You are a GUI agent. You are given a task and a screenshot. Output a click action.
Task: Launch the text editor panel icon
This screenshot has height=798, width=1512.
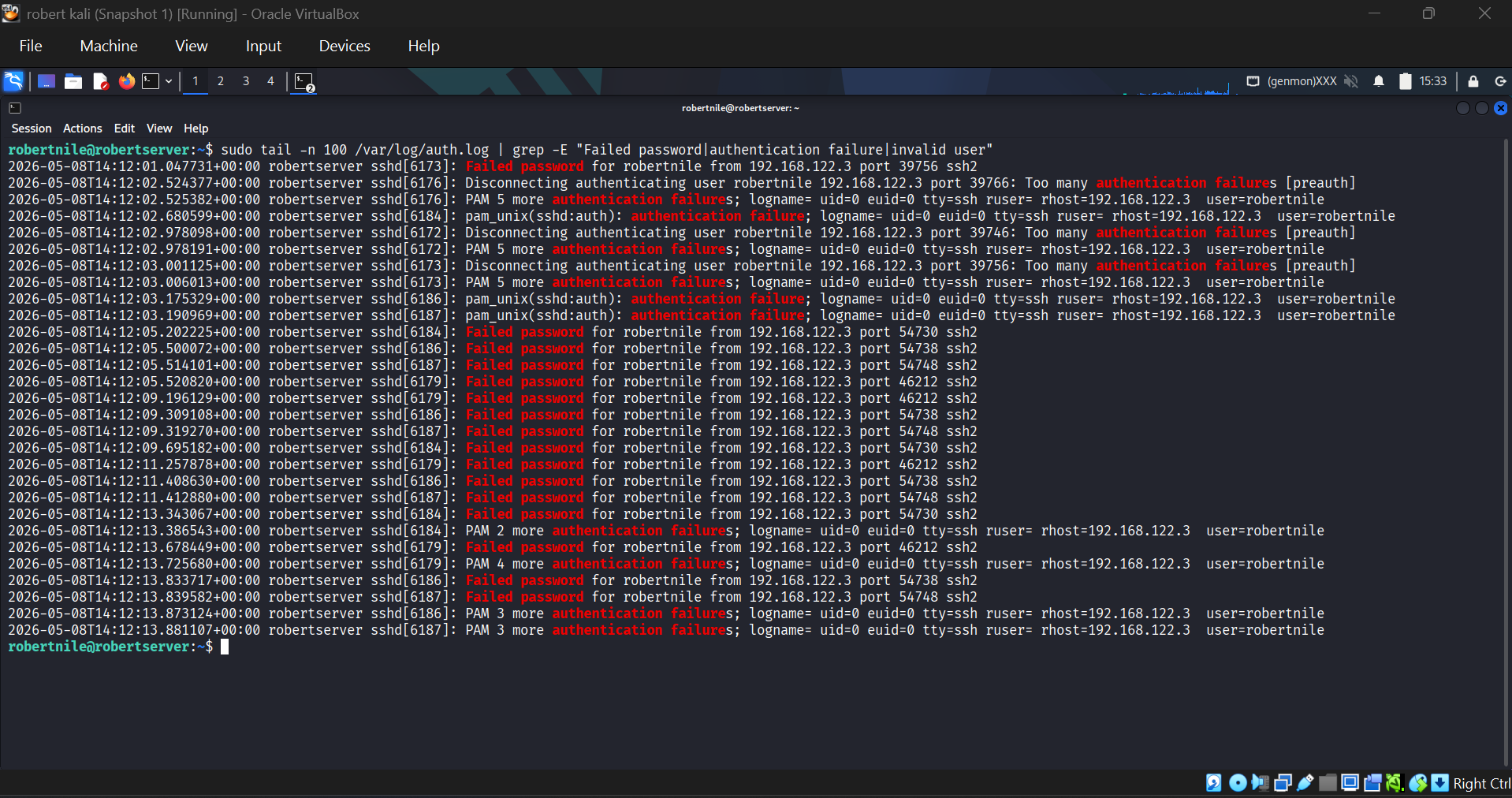point(100,81)
